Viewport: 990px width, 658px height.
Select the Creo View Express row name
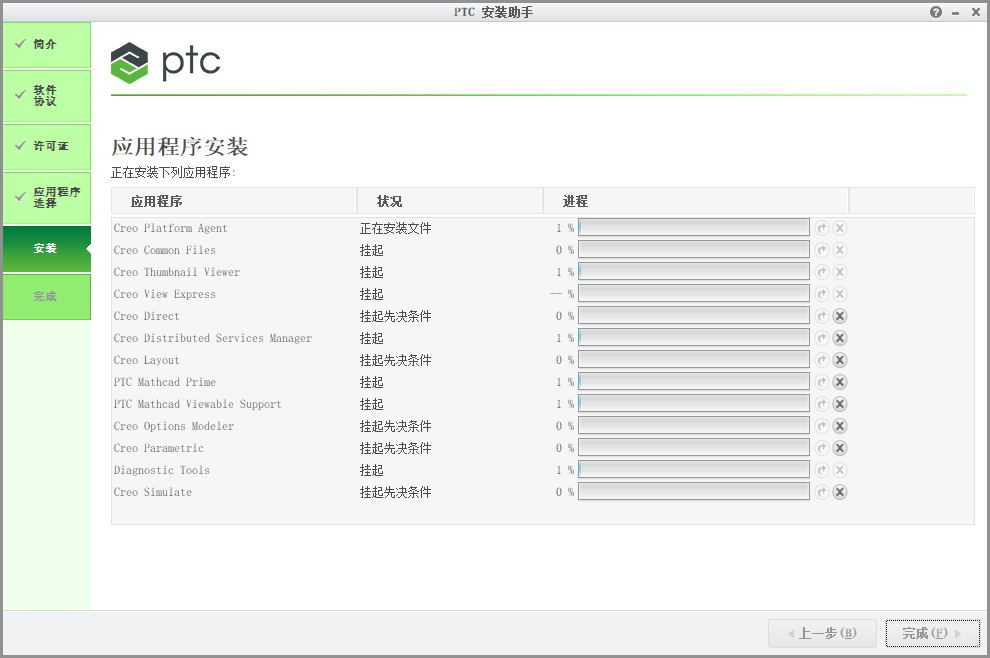(165, 295)
